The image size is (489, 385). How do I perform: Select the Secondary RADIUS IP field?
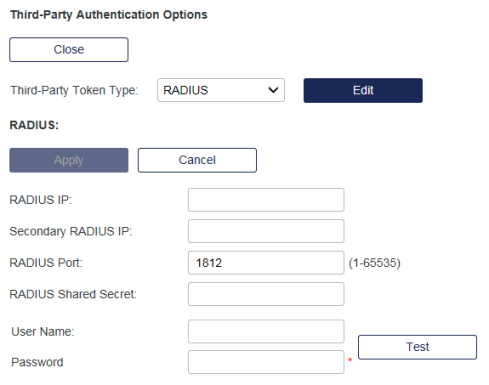pos(266,231)
